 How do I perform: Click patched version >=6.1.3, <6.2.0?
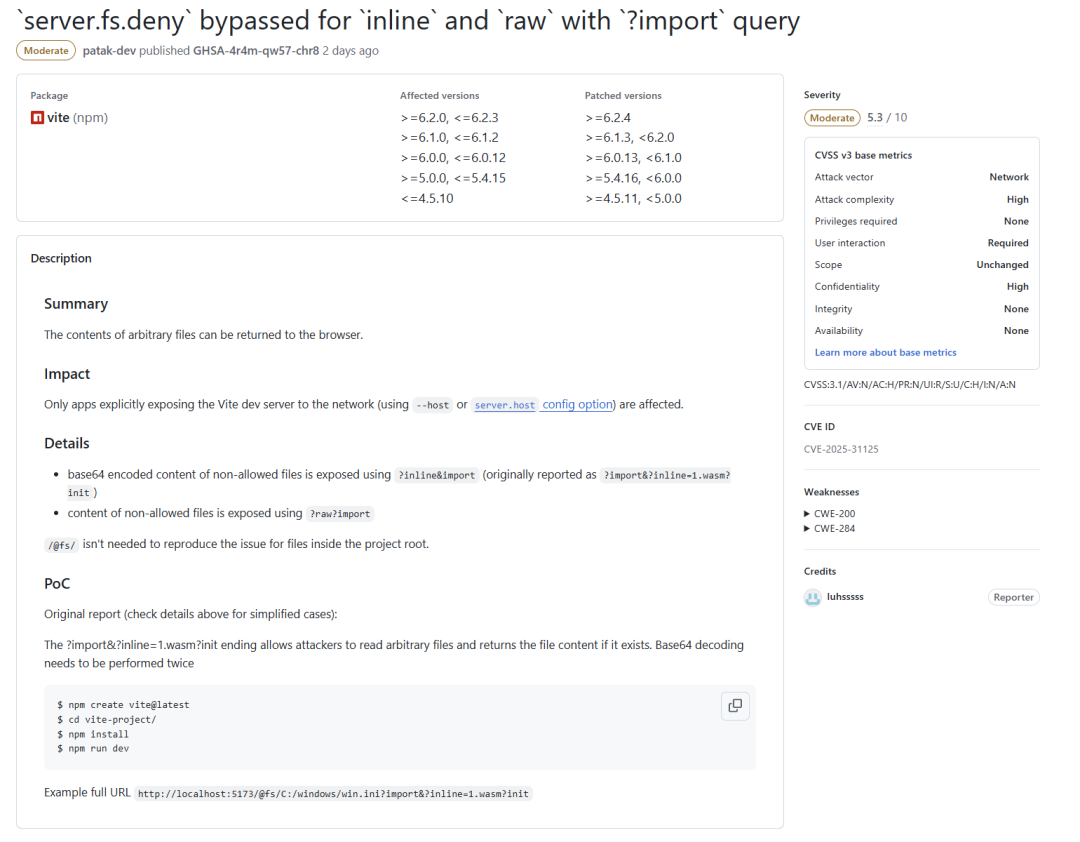pyautogui.click(x=630, y=138)
